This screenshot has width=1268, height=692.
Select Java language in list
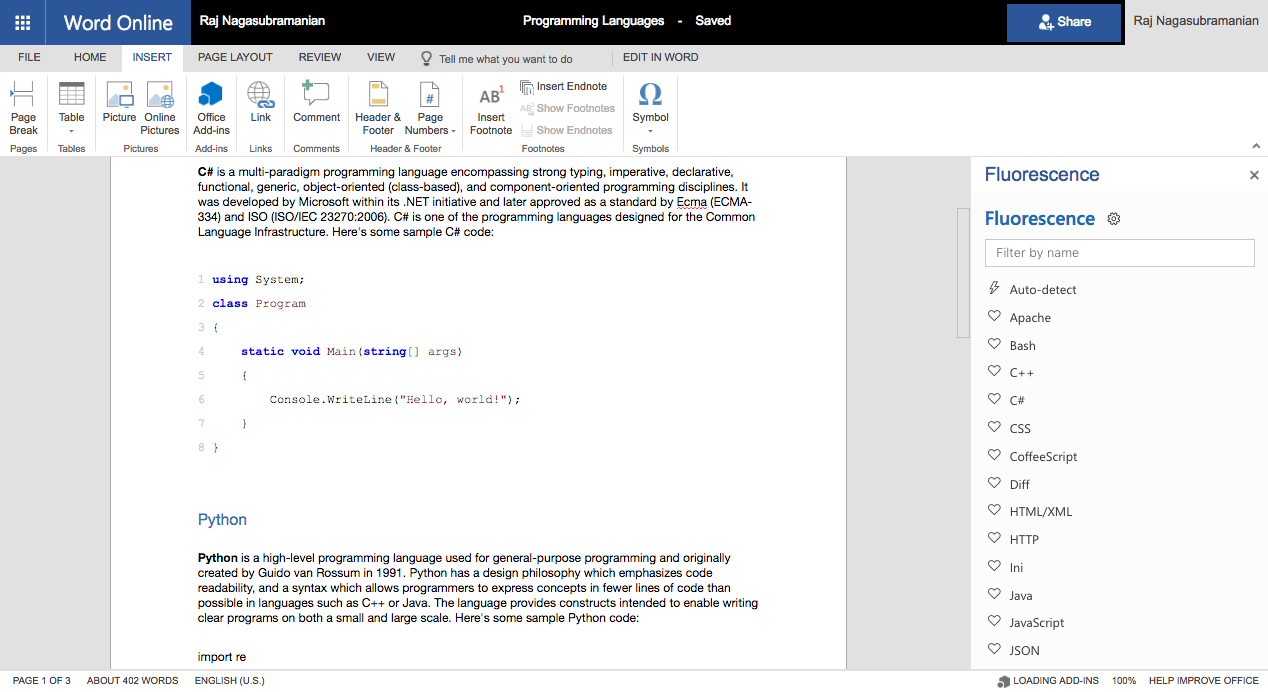[1021, 595]
